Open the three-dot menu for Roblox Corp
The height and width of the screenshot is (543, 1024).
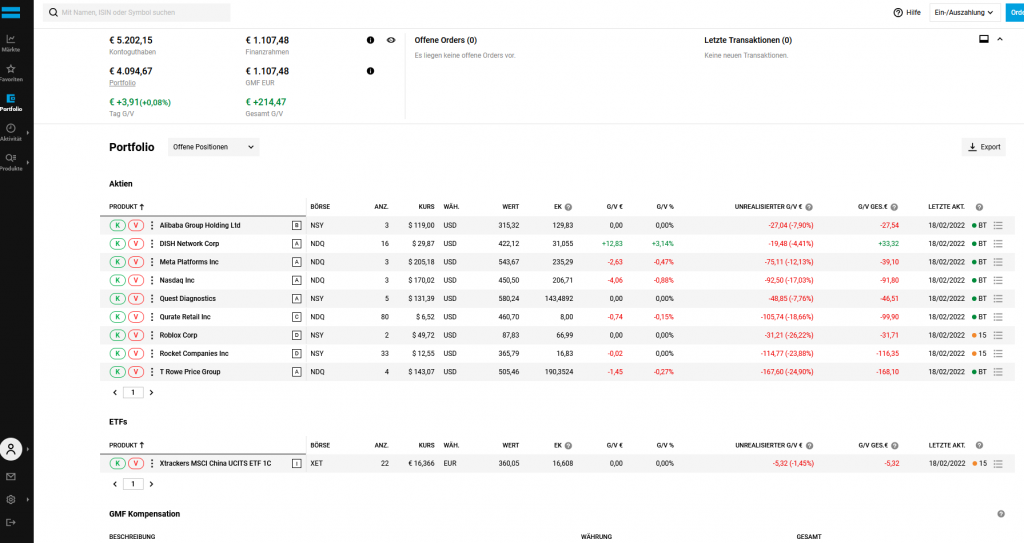(152, 335)
